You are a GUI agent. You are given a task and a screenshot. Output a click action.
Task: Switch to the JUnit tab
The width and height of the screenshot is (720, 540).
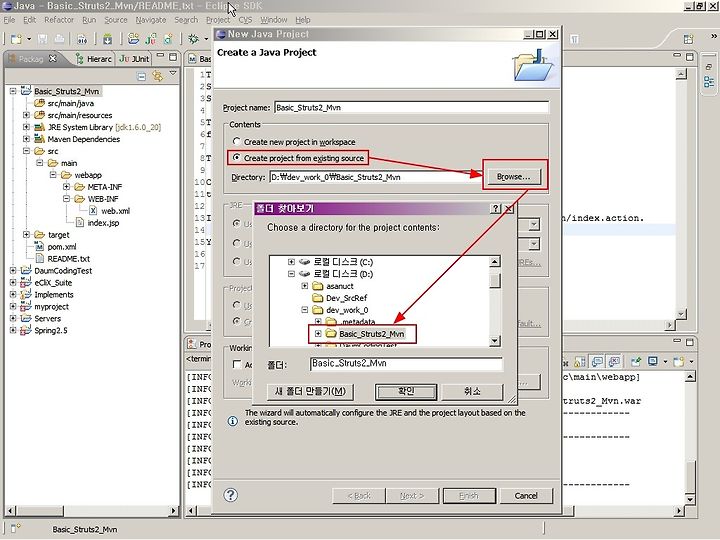(x=134, y=59)
